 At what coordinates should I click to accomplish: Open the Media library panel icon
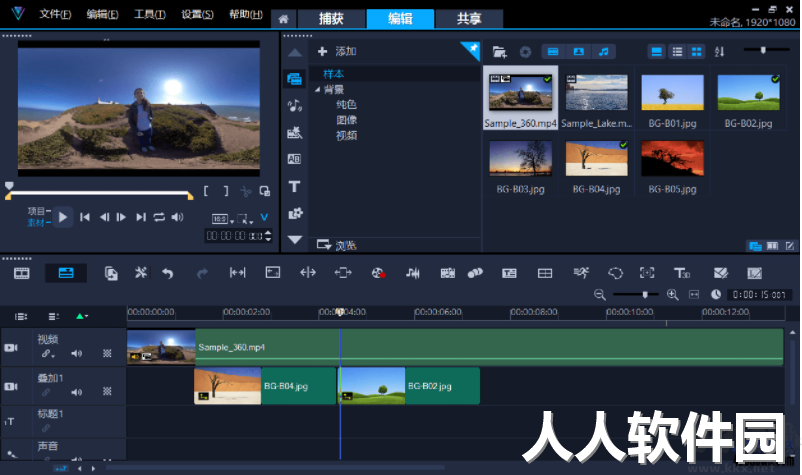294,79
